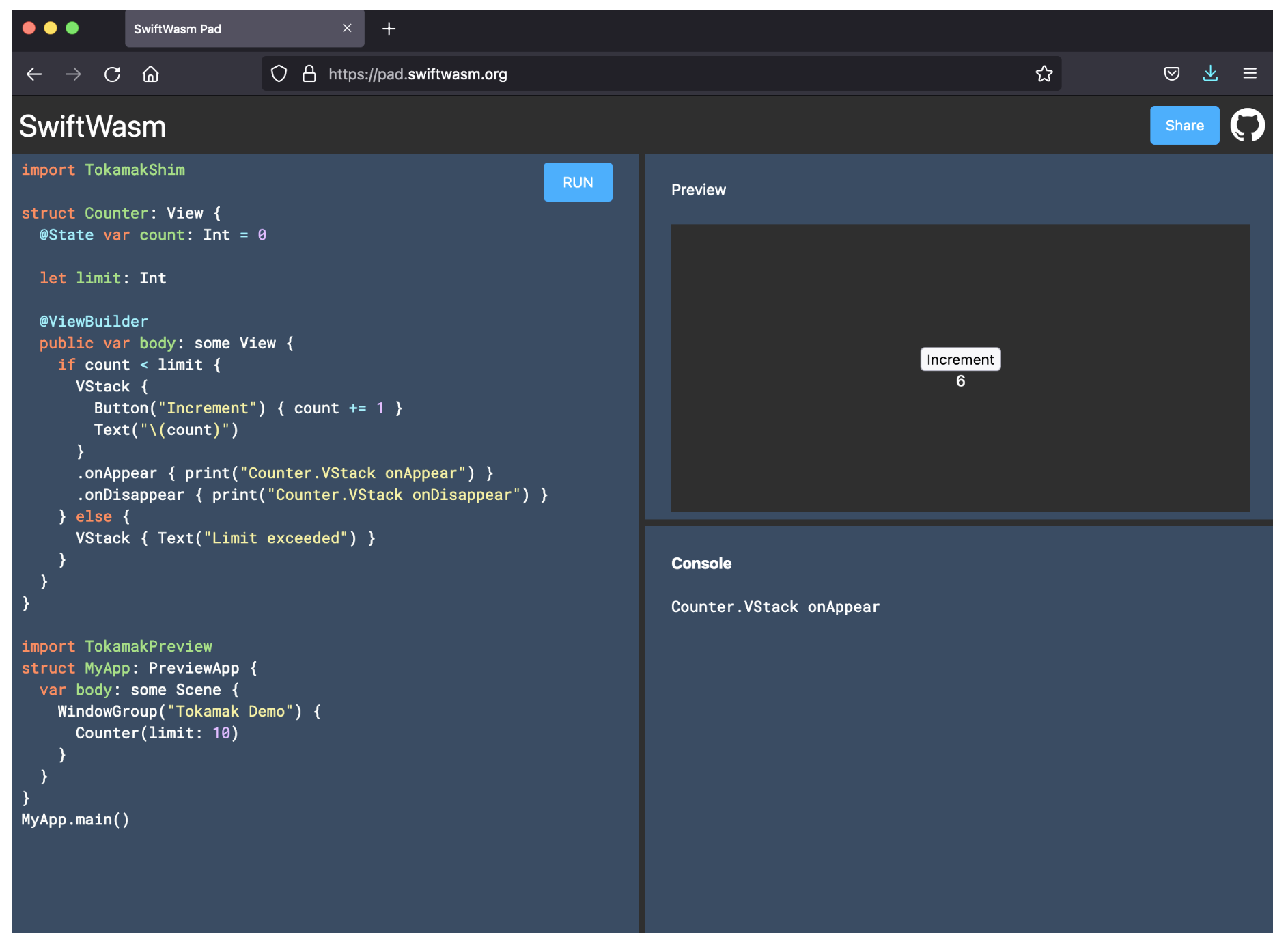Screen dimensions: 1288x944
Task: Click the 'import TokamakPreview' line
Action: [x=117, y=647]
